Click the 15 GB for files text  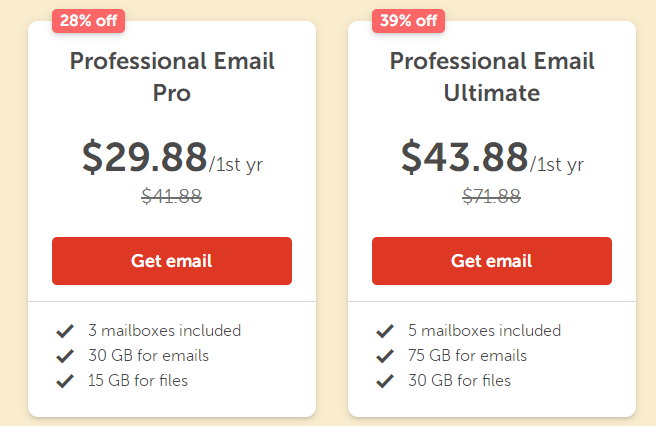click(138, 381)
